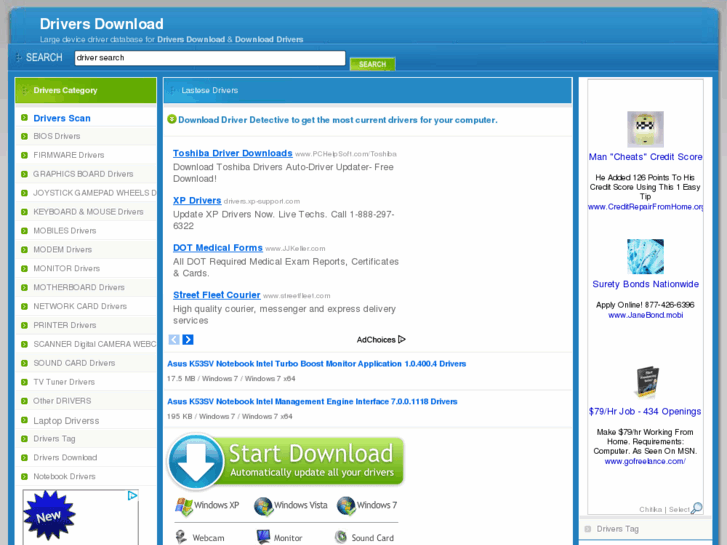Click the Surety Bonds ad thumbnail
This screenshot has width=727, height=545.
(645, 256)
